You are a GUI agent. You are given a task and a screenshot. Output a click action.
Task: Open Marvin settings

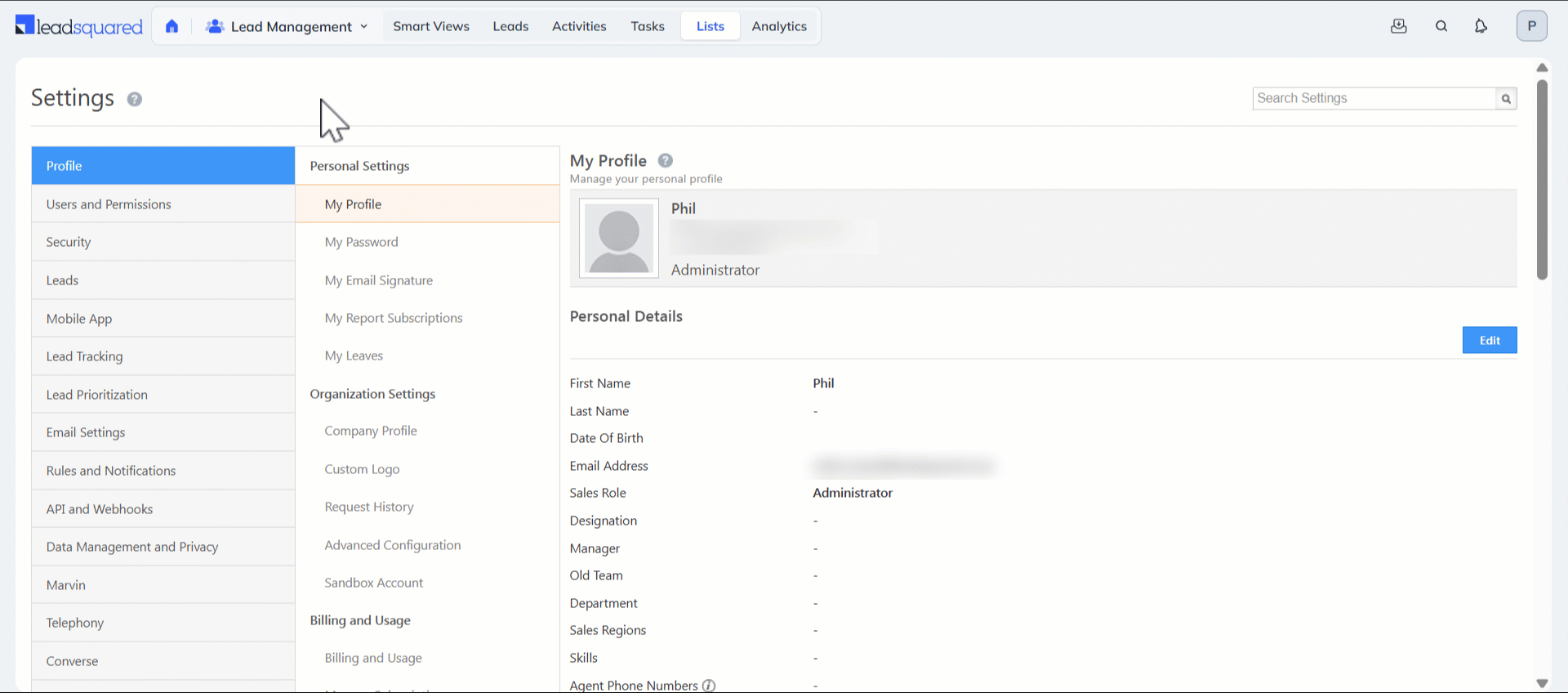(163, 585)
